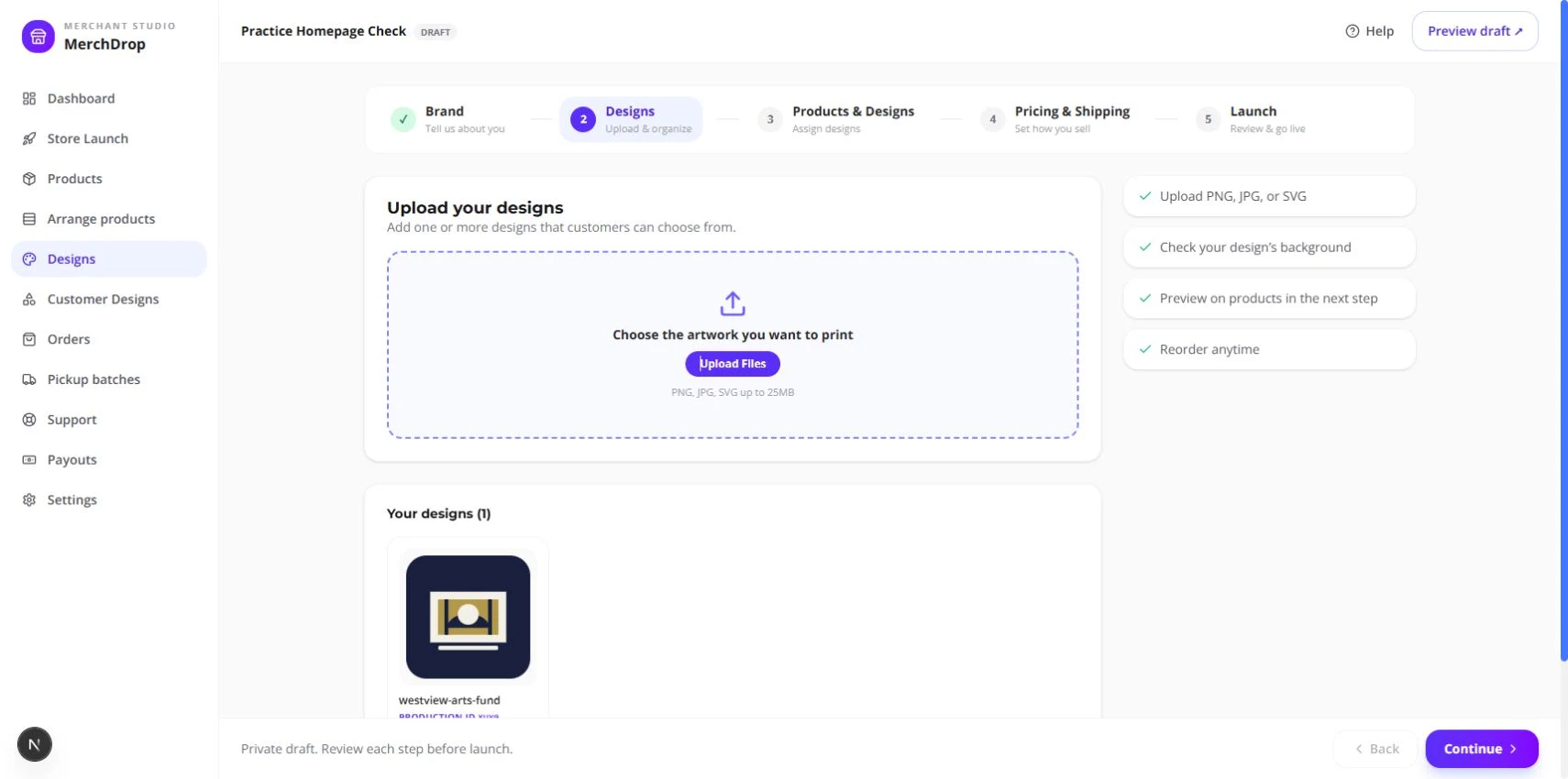The width and height of the screenshot is (1568, 779).
Task: Open Dashboard from the sidebar
Action: click(109, 98)
